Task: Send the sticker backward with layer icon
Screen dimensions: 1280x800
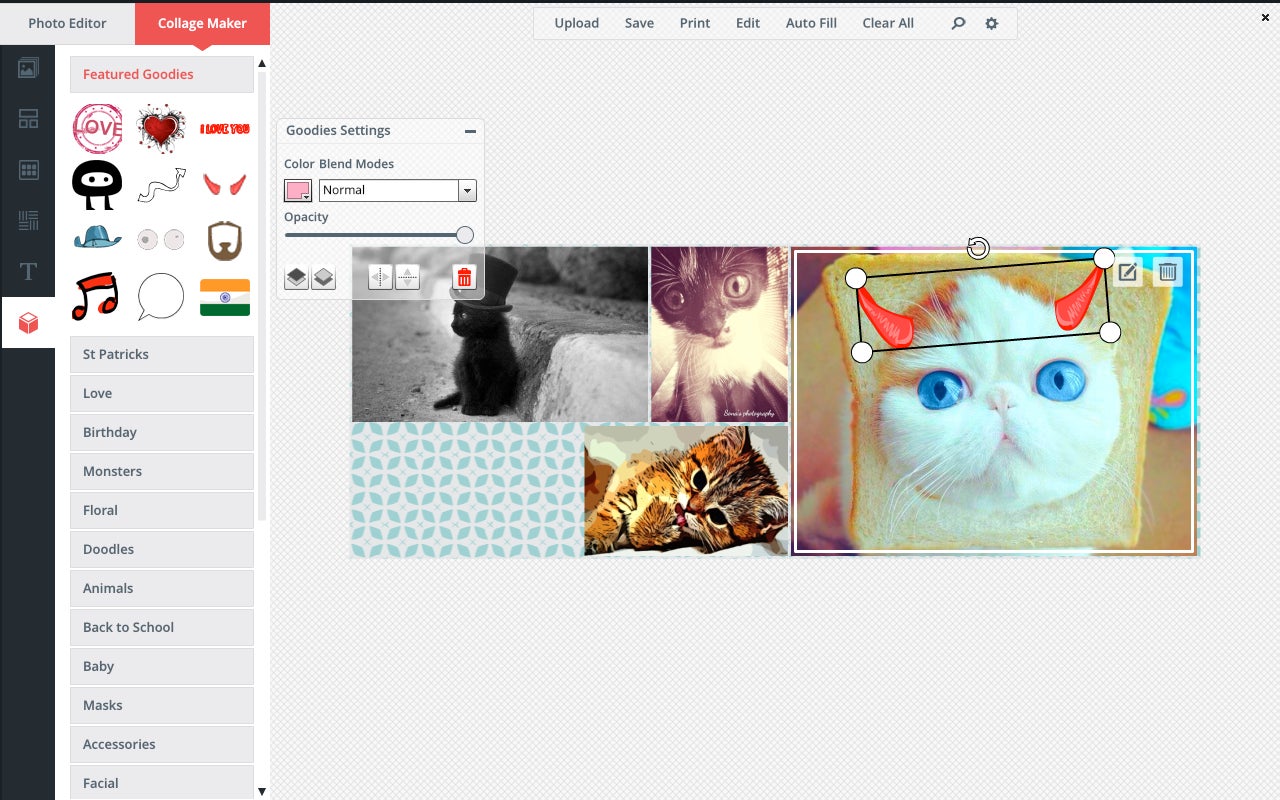Action: pos(321,277)
